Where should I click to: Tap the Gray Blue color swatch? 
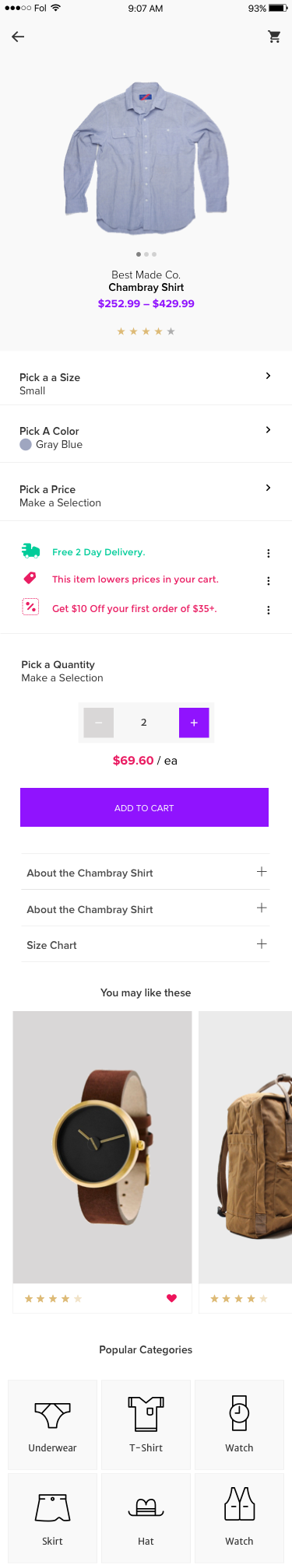(26, 445)
